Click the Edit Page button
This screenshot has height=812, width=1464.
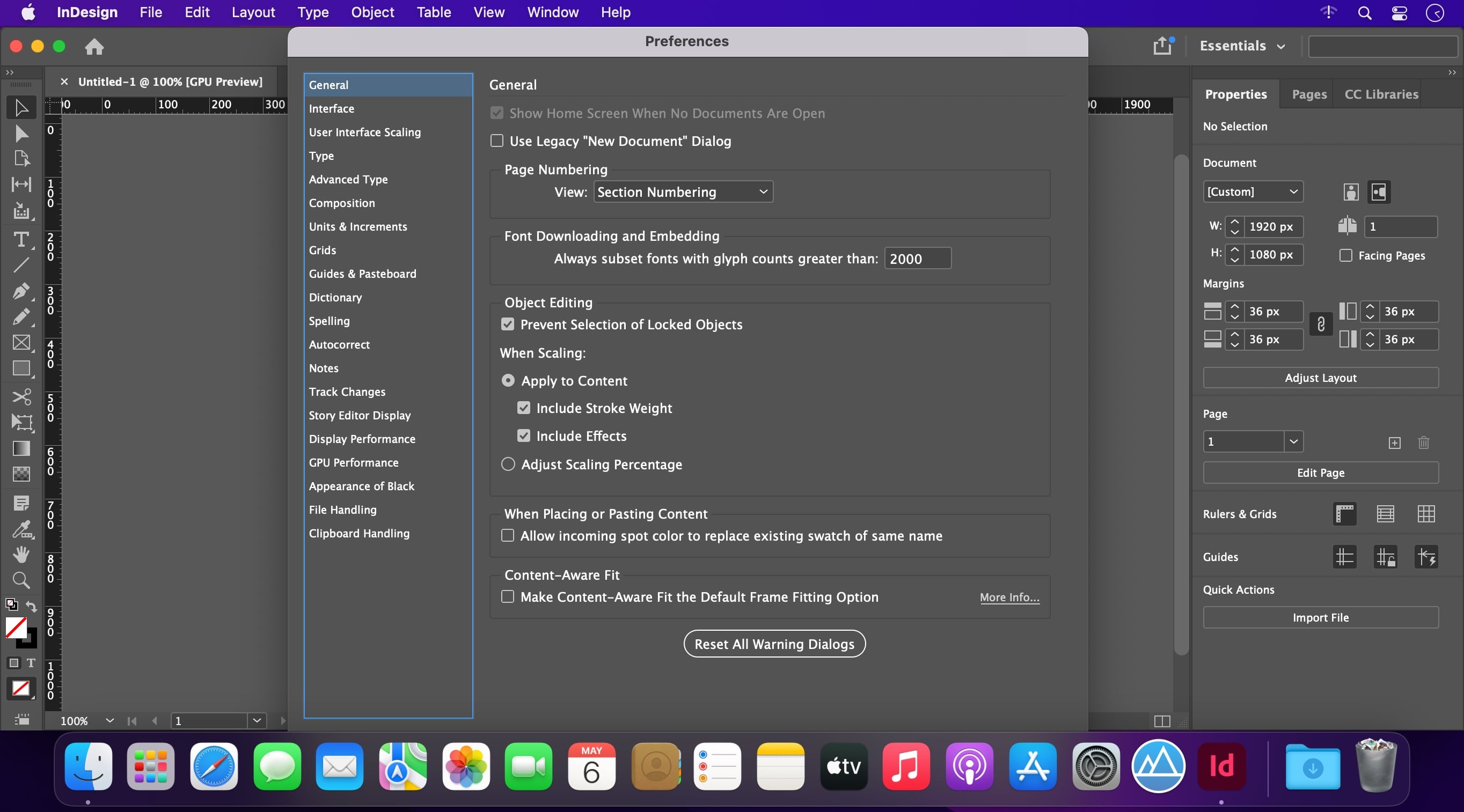point(1320,473)
